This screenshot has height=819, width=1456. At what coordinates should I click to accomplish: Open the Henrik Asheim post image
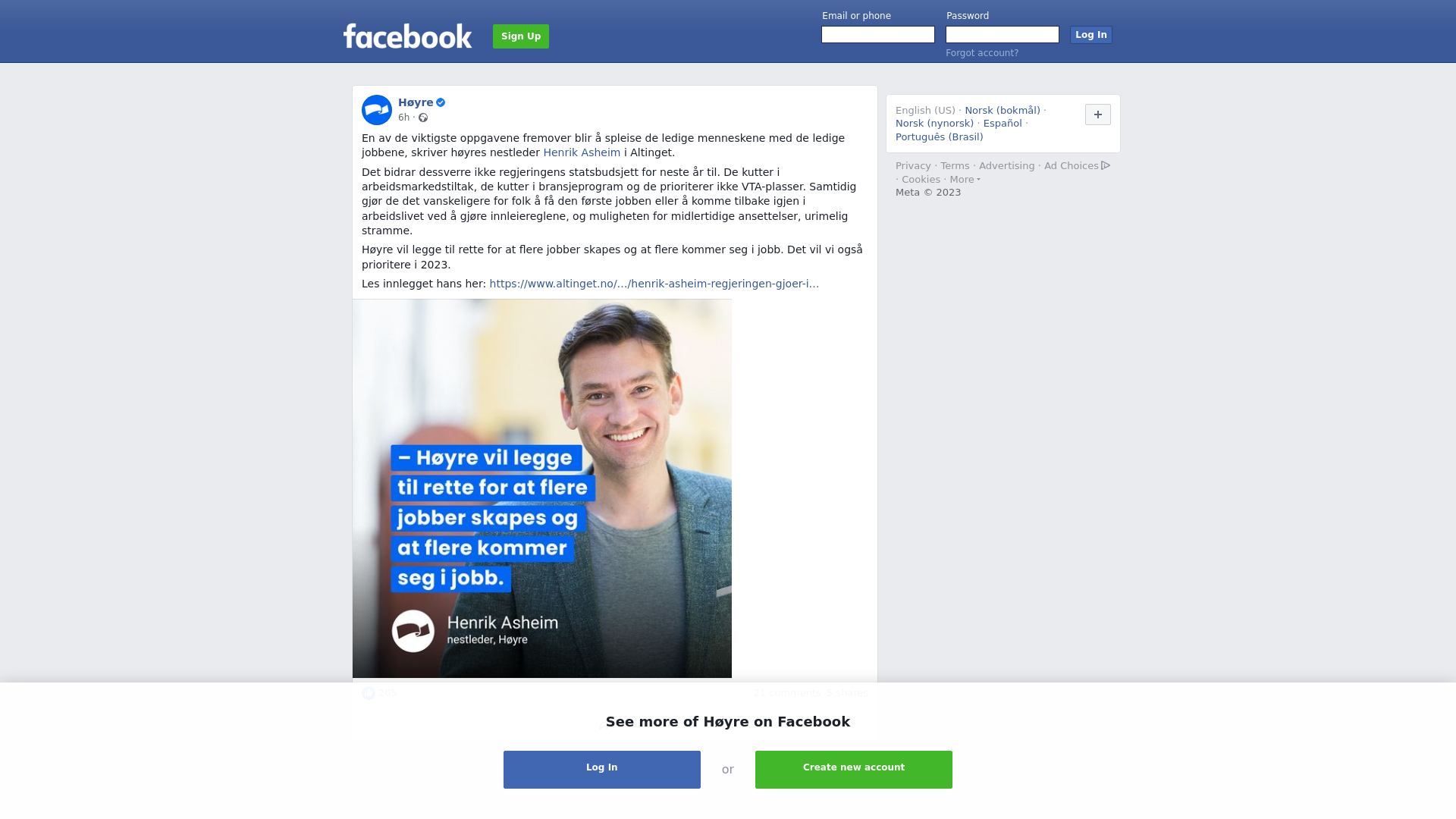coord(542,488)
